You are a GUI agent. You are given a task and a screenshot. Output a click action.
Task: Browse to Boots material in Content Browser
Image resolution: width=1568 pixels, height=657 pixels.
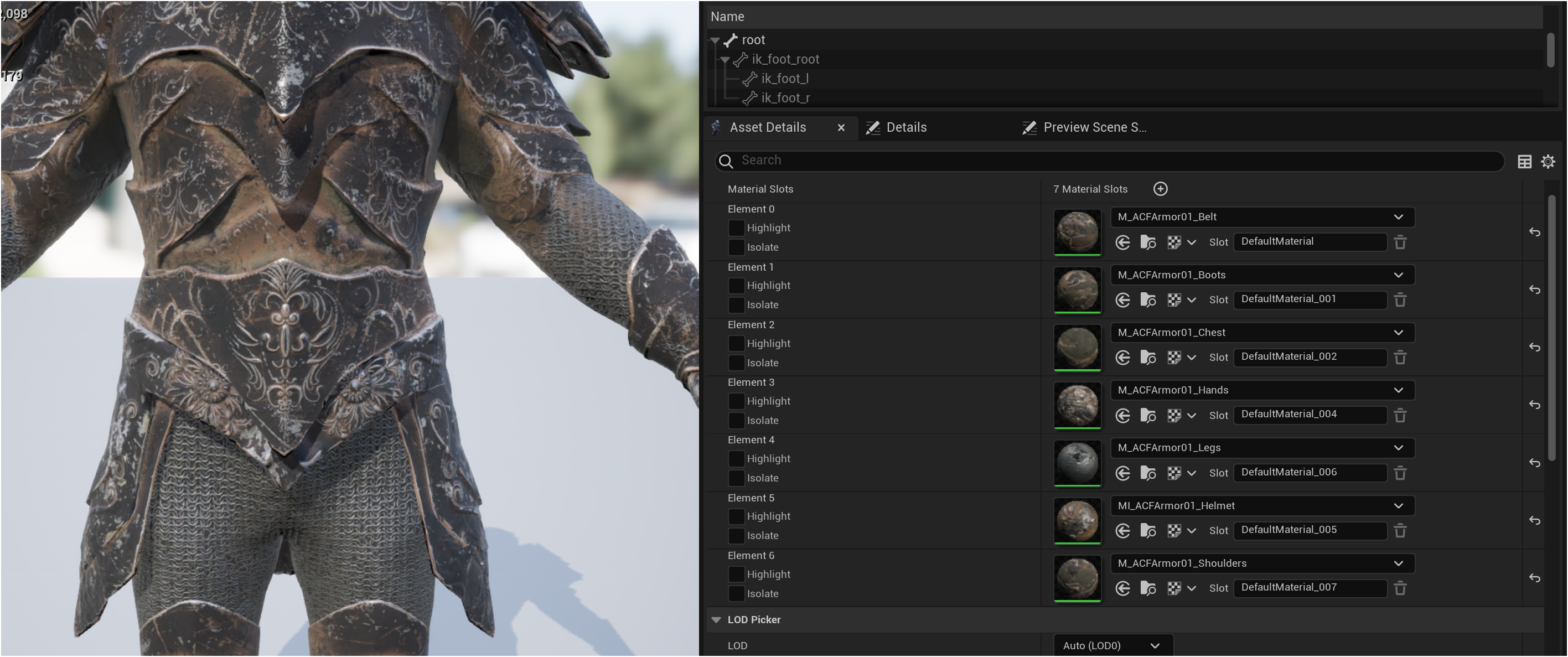(1148, 299)
